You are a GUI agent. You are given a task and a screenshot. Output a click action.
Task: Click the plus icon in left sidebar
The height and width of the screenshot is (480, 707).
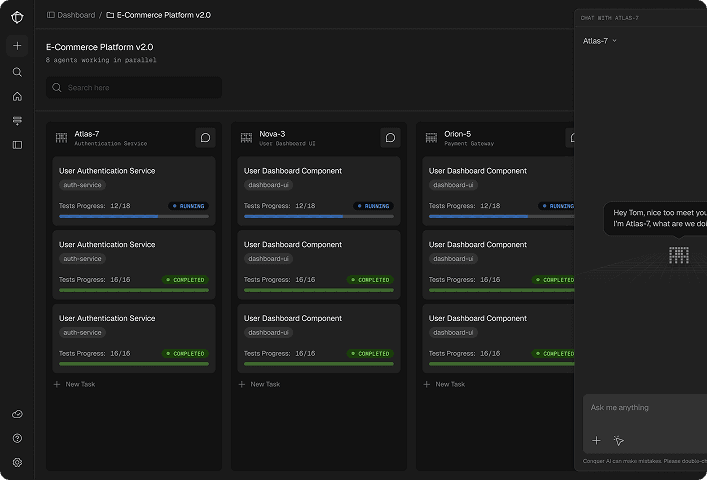point(17,46)
